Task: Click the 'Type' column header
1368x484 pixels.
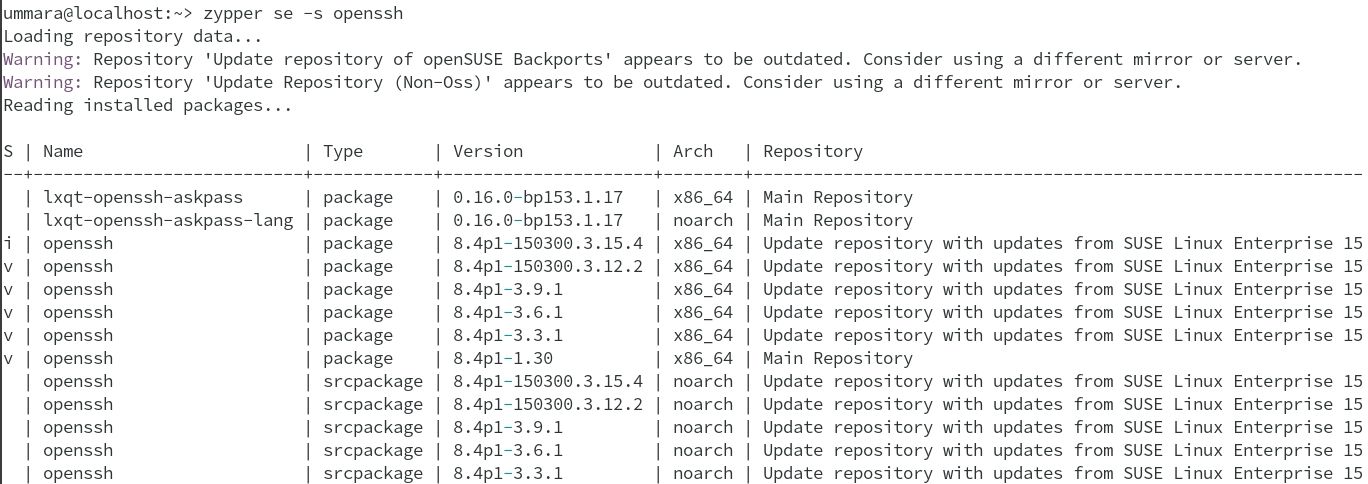Action: (x=343, y=152)
